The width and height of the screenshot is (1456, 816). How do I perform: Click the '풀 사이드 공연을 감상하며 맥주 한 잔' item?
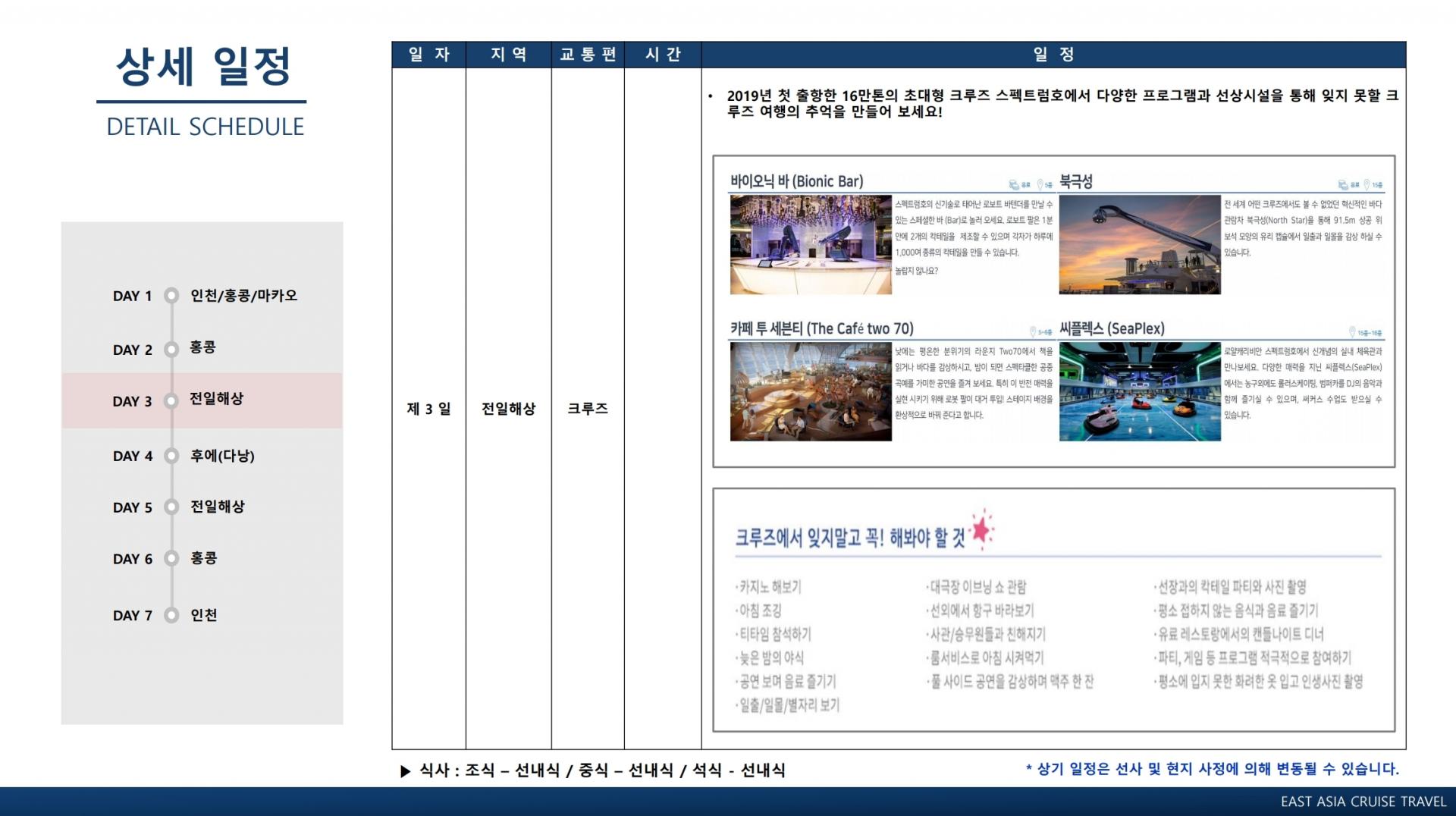tap(1011, 681)
